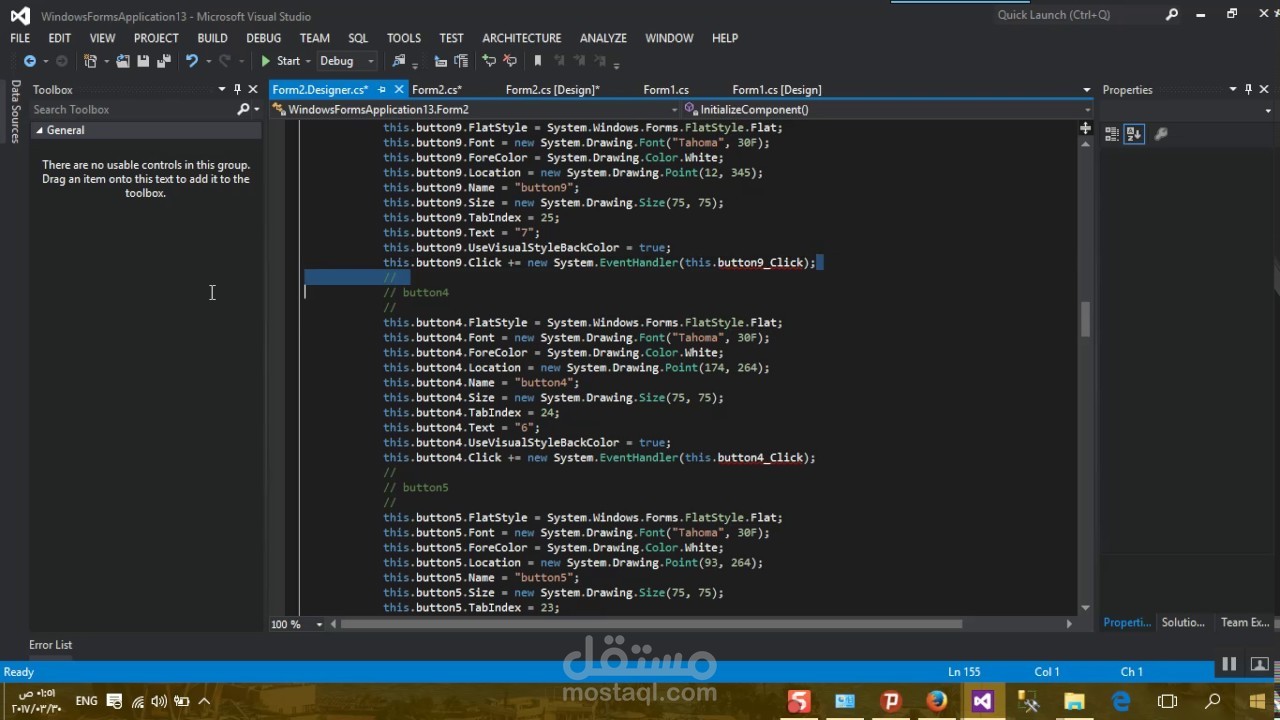The height and width of the screenshot is (720, 1280).
Task: Click the editor horizontal scrollbar thumb
Action: (652, 624)
